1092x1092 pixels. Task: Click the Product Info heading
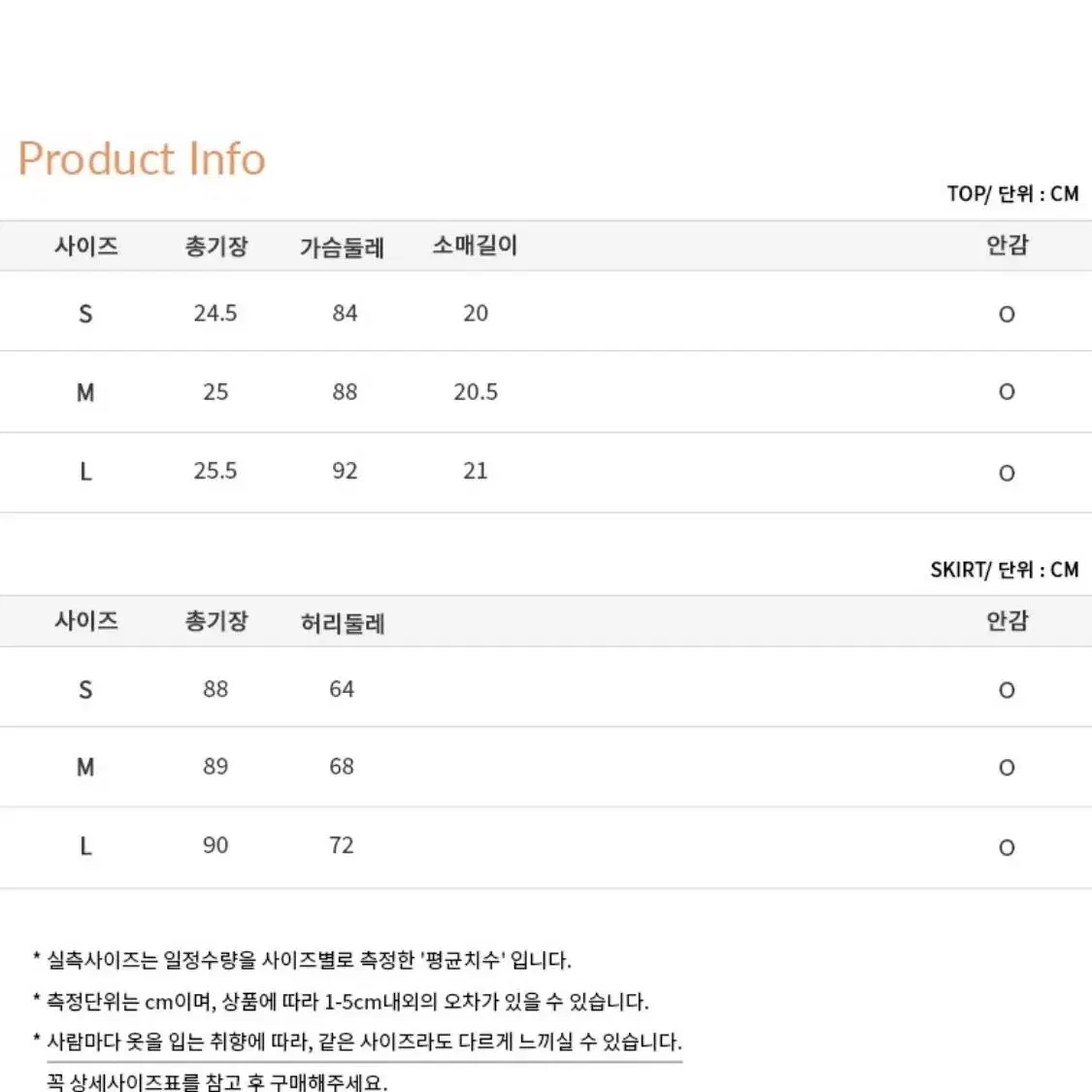[142, 158]
